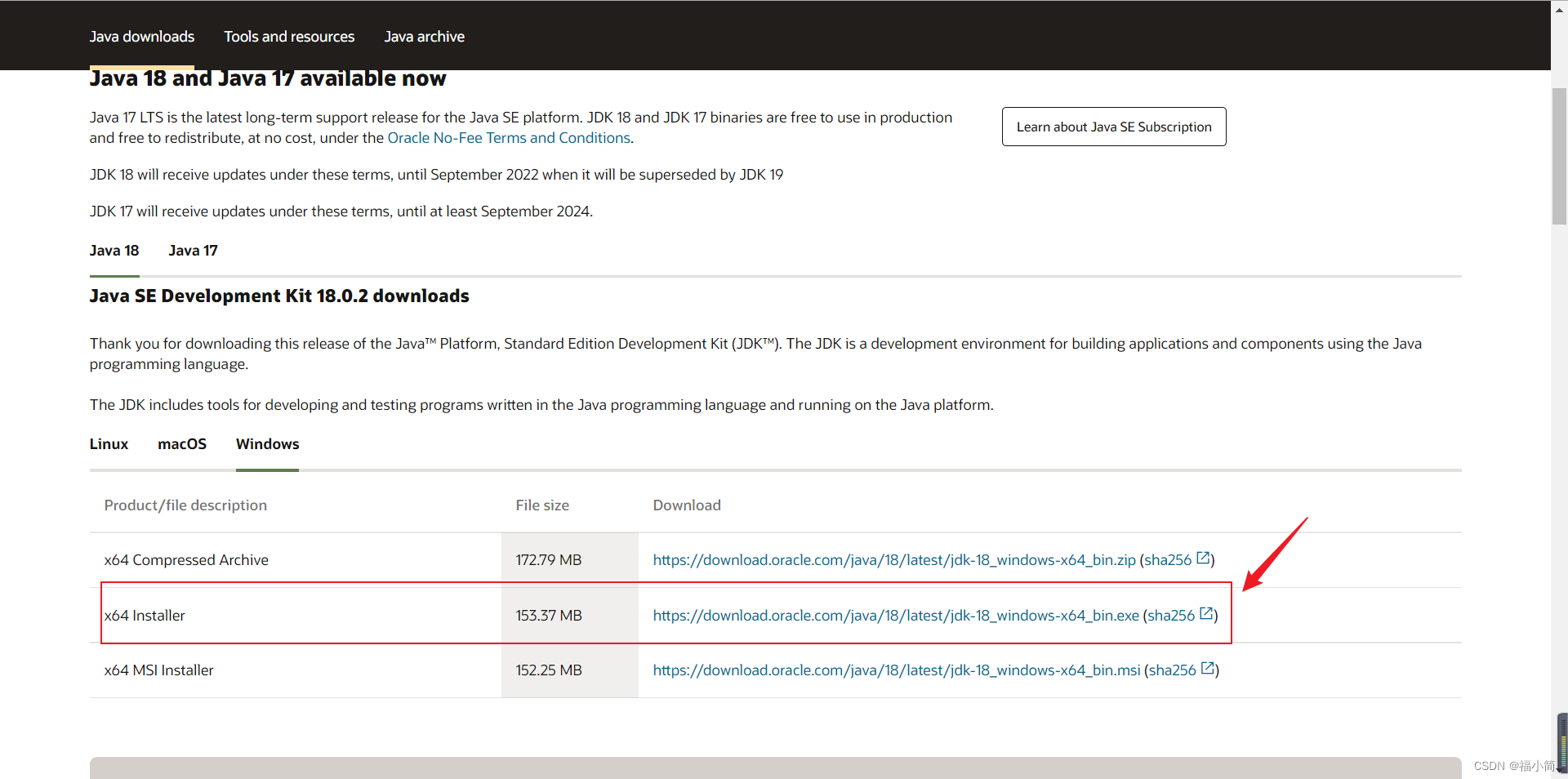
Task: Open Oracle No-Fee Terms and Conditions link
Action: click(509, 138)
